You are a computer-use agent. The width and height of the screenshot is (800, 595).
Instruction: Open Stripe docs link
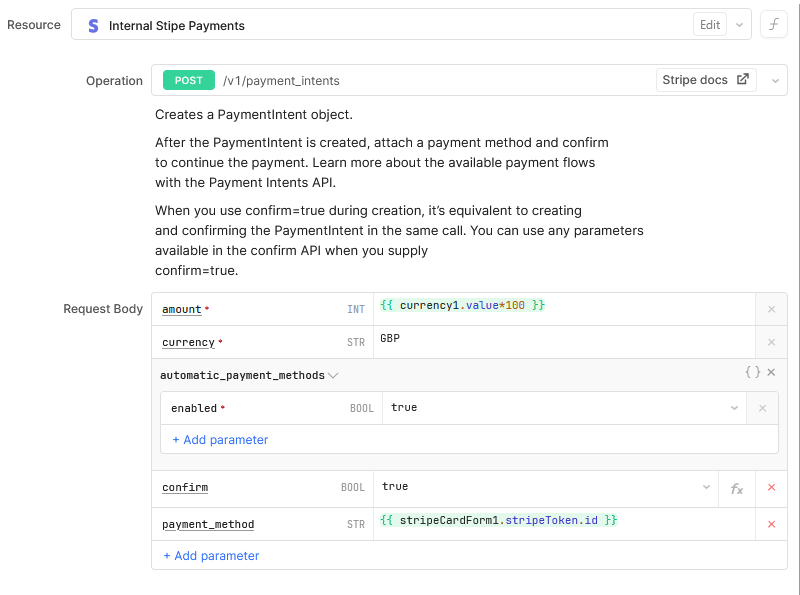705,80
